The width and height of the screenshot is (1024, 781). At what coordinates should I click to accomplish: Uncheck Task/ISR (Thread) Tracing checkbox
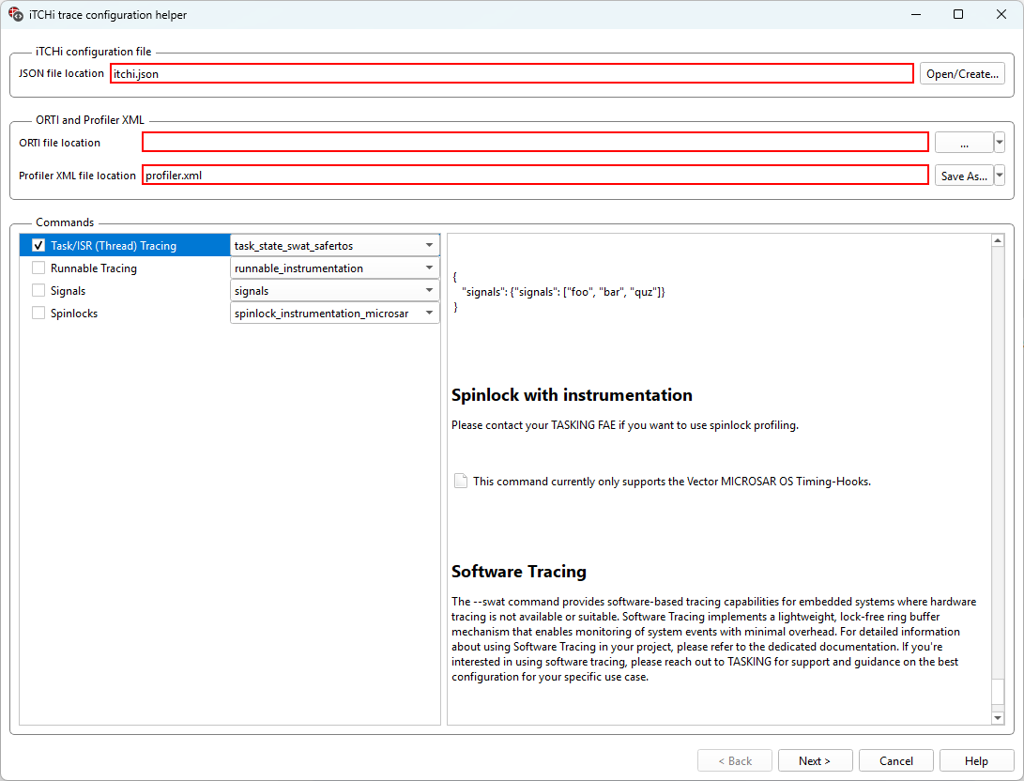[39, 246]
